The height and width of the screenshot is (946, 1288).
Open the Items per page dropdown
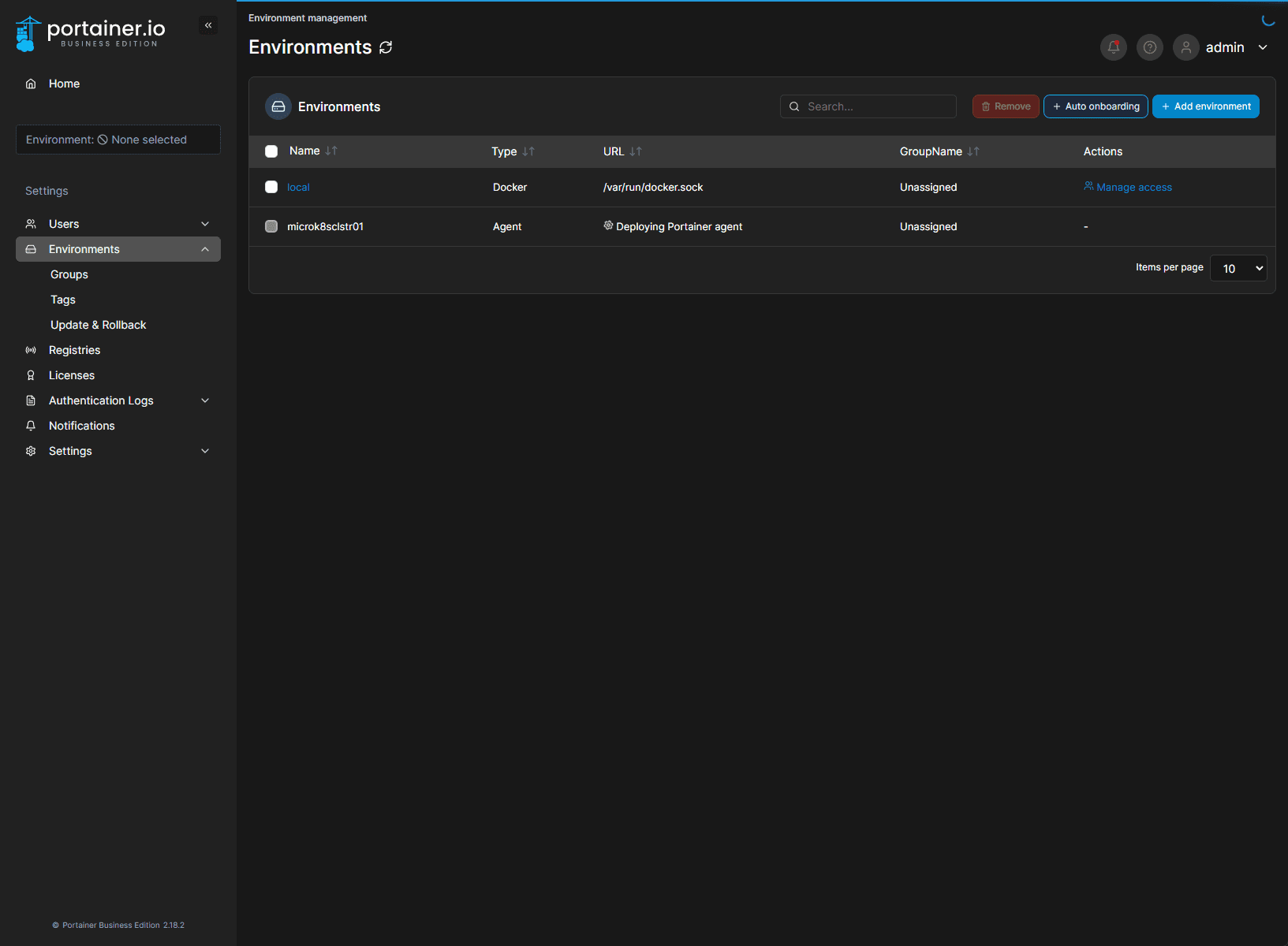point(1238,268)
